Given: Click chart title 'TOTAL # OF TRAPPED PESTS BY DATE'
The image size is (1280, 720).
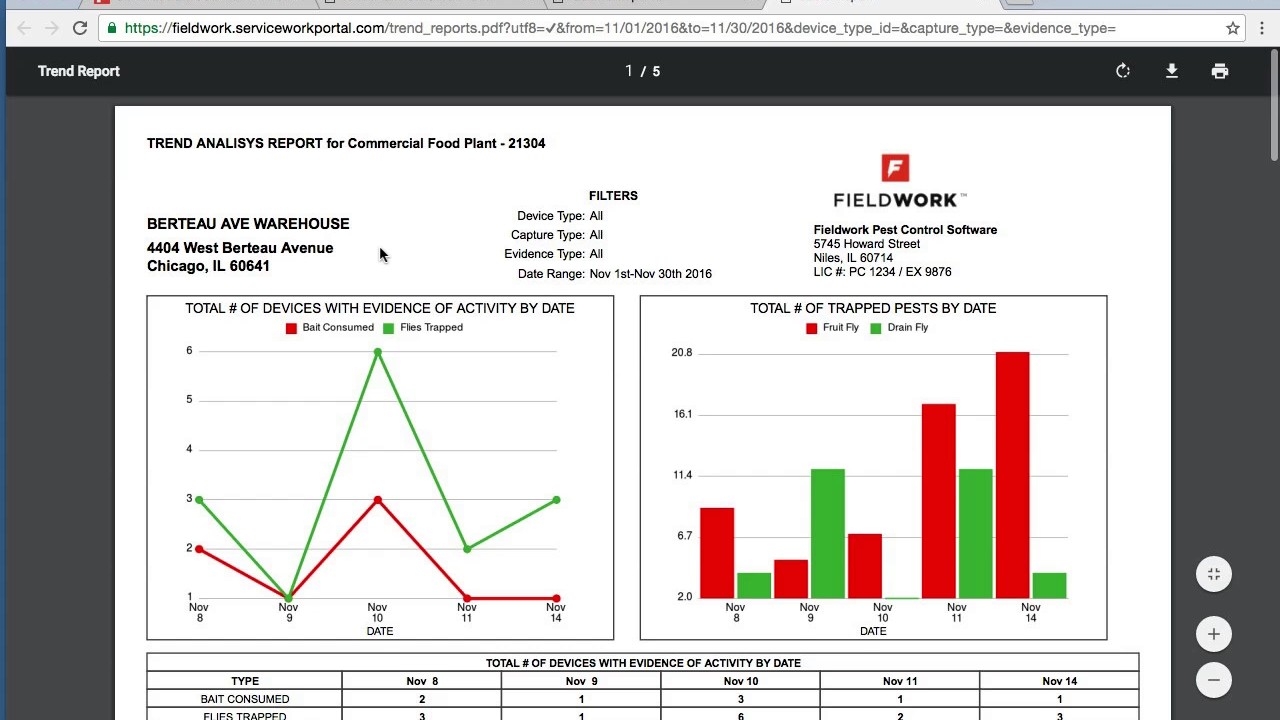Looking at the screenshot, I should (873, 308).
